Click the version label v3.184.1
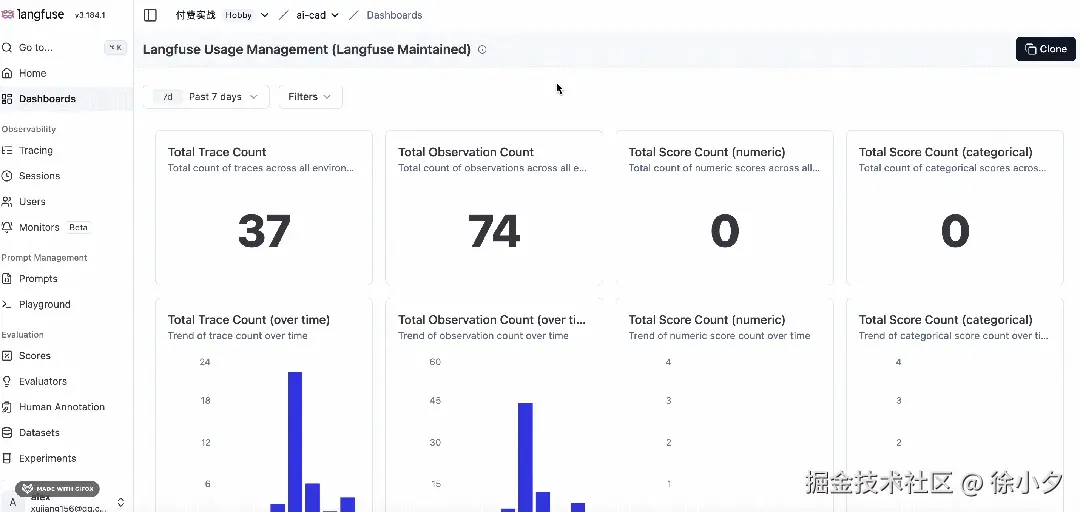Viewport: 1081px width, 513px height. point(90,15)
